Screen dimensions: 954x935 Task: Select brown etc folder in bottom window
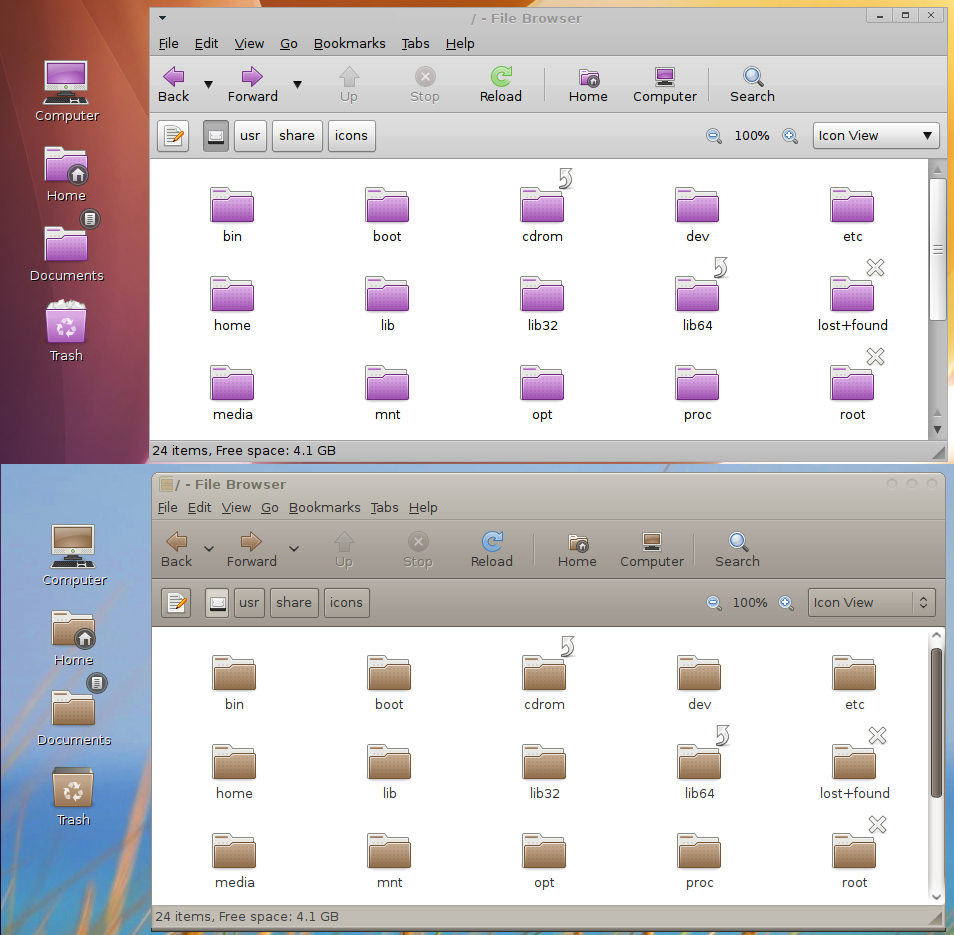854,673
